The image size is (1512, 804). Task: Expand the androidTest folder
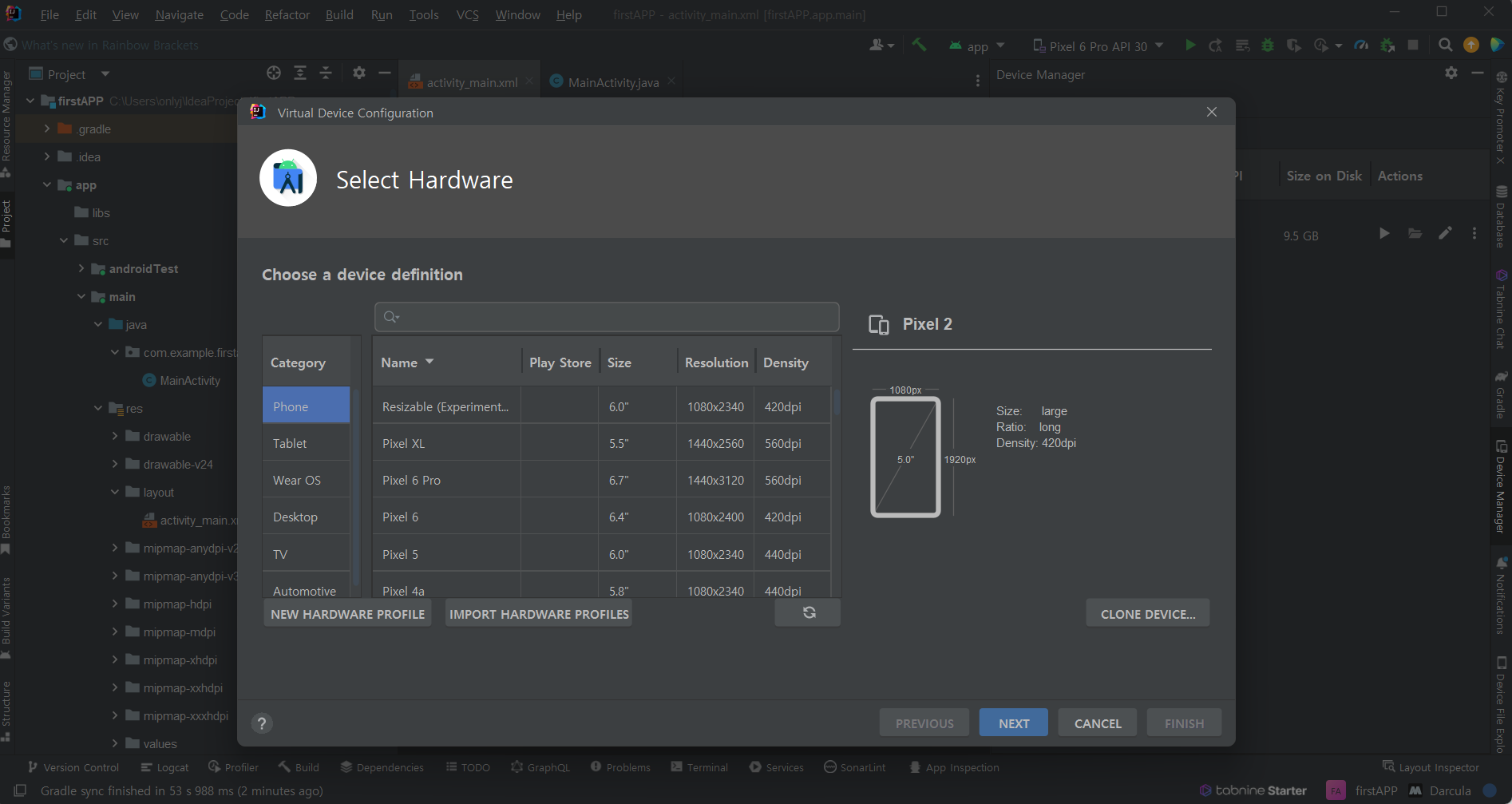pos(81,268)
